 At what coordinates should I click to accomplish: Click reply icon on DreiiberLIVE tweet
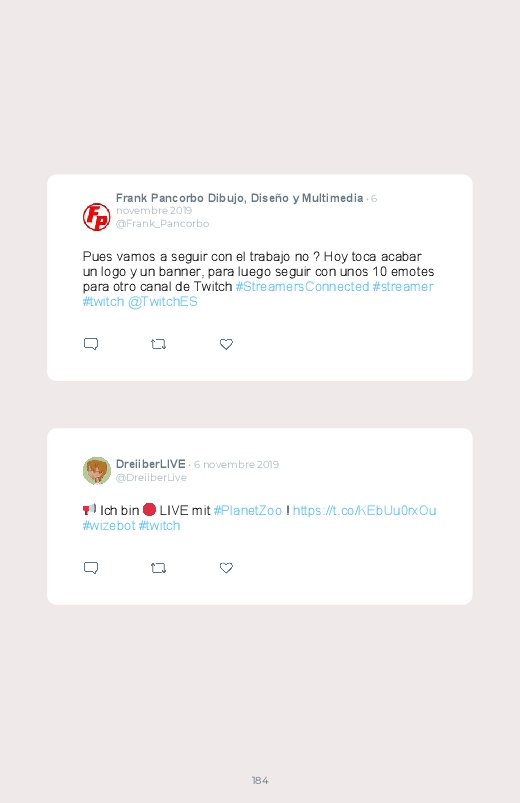pos(91,567)
